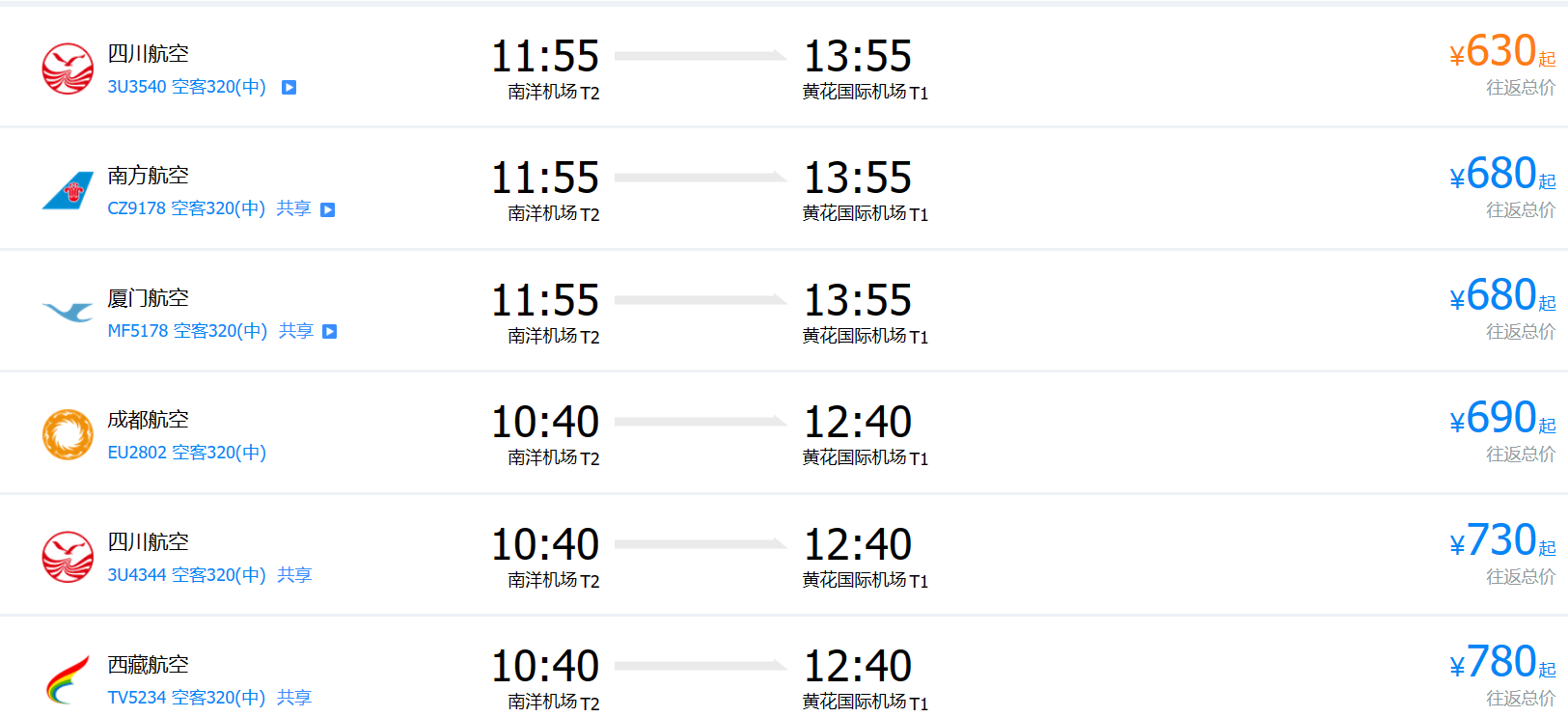
Task: Select the ¥730 price for 3U4344
Action: coord(1500,541)
